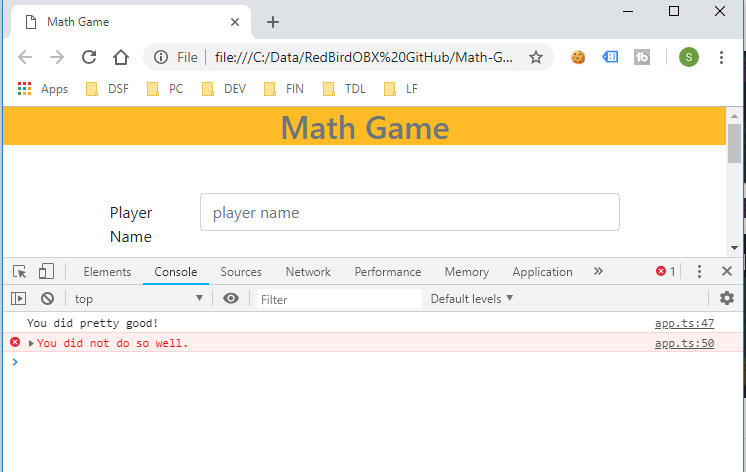
Task: Open the app.ts:47 source link
Action: 684,323
